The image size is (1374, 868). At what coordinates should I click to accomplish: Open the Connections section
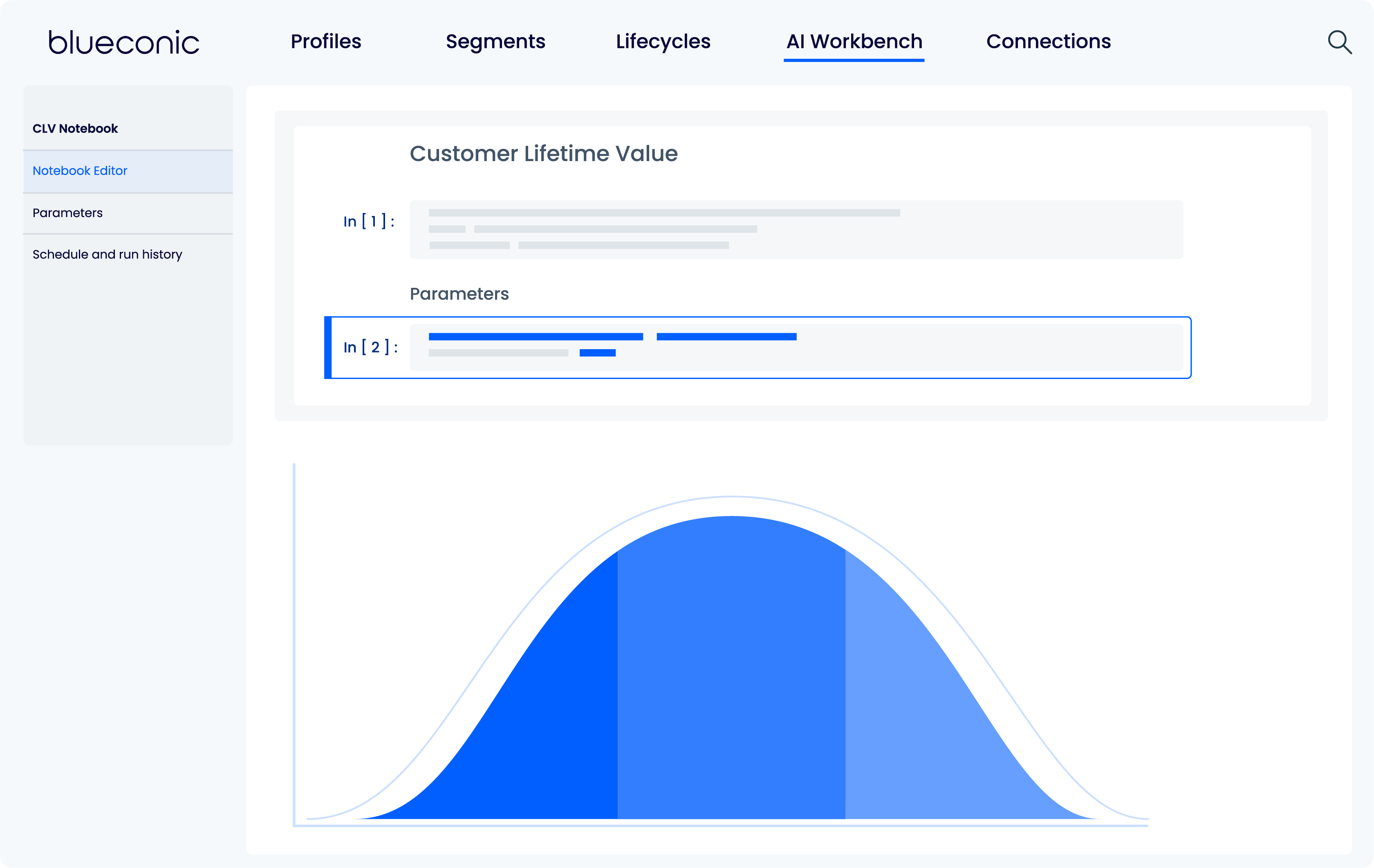click(x=1048, y=42)
